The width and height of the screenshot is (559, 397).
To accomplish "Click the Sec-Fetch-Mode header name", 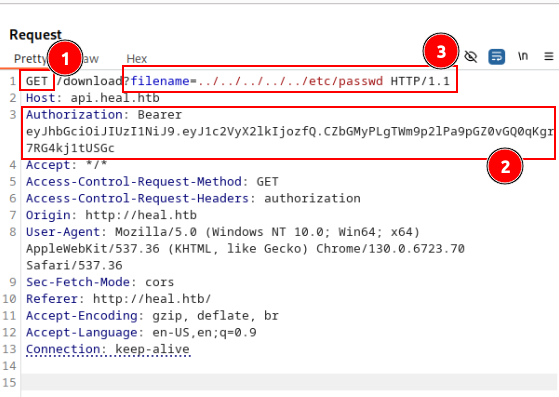I will pos(78,282).
